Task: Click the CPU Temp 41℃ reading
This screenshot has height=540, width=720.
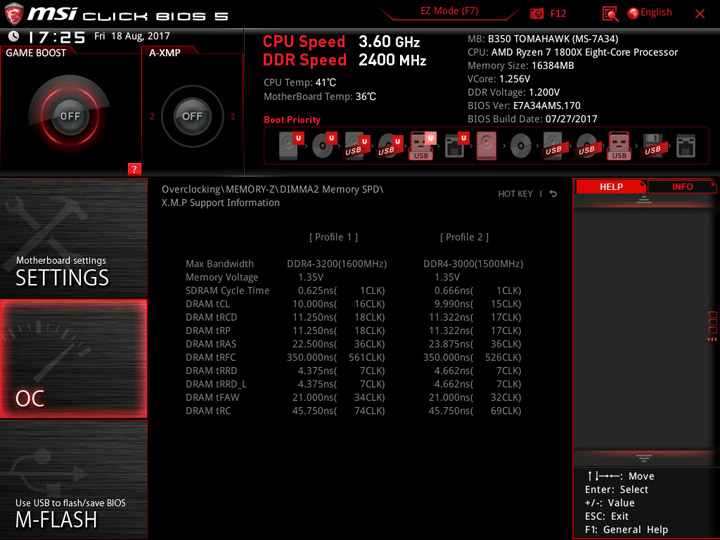Action: point(300,83)
